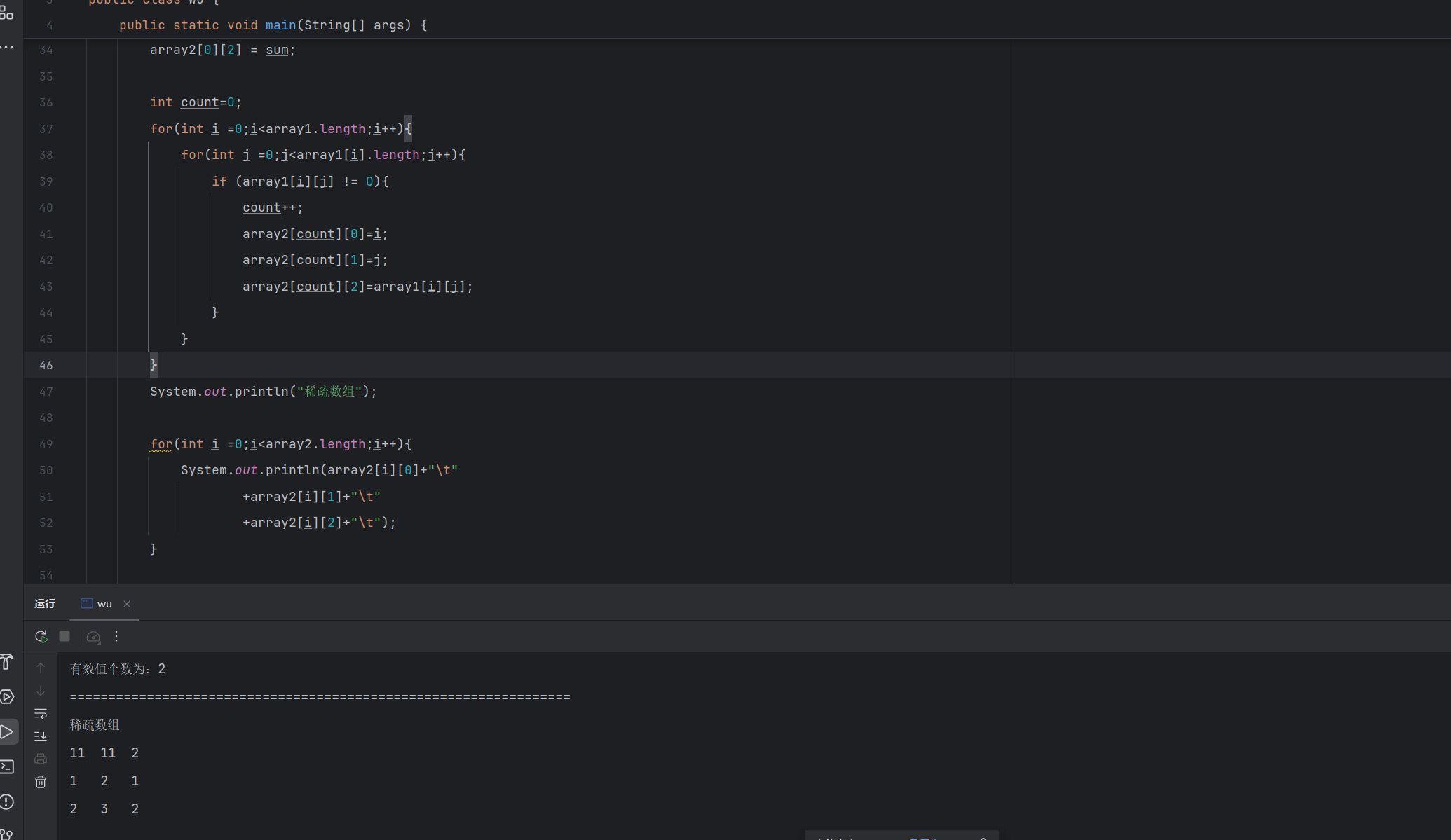The height and width of the screenshot is (840, 1451).
Task: Open the Services tool window icon
Action: [x=7, y=696]
